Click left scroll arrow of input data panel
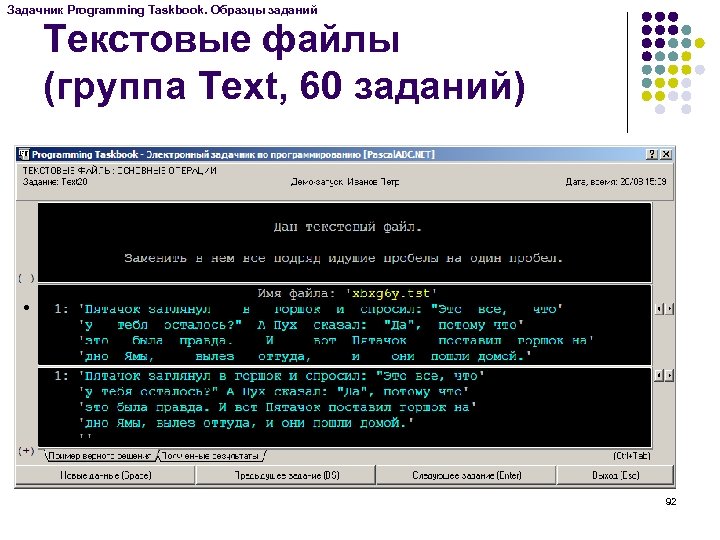This screenshot has height=540, width=720. [659, 309]
